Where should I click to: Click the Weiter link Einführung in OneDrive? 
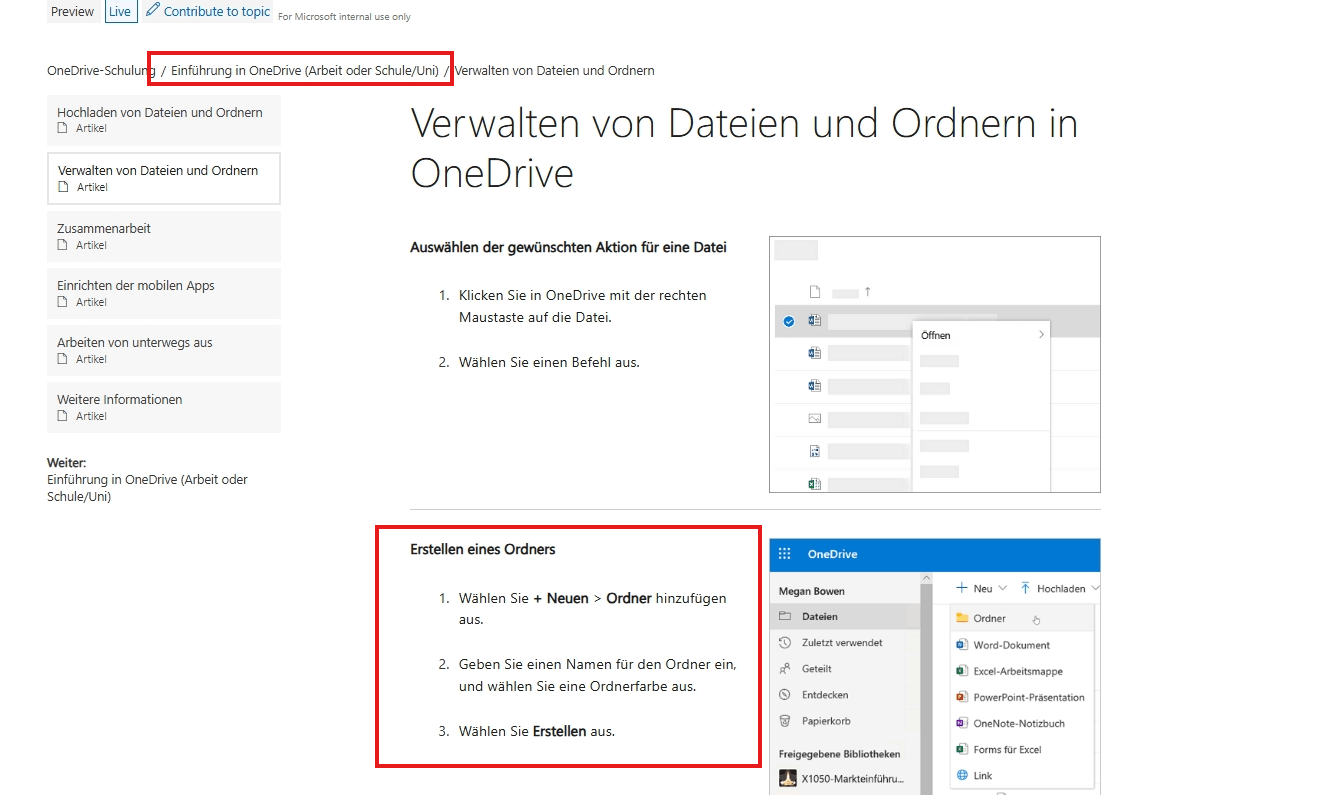tap(147, 488)
